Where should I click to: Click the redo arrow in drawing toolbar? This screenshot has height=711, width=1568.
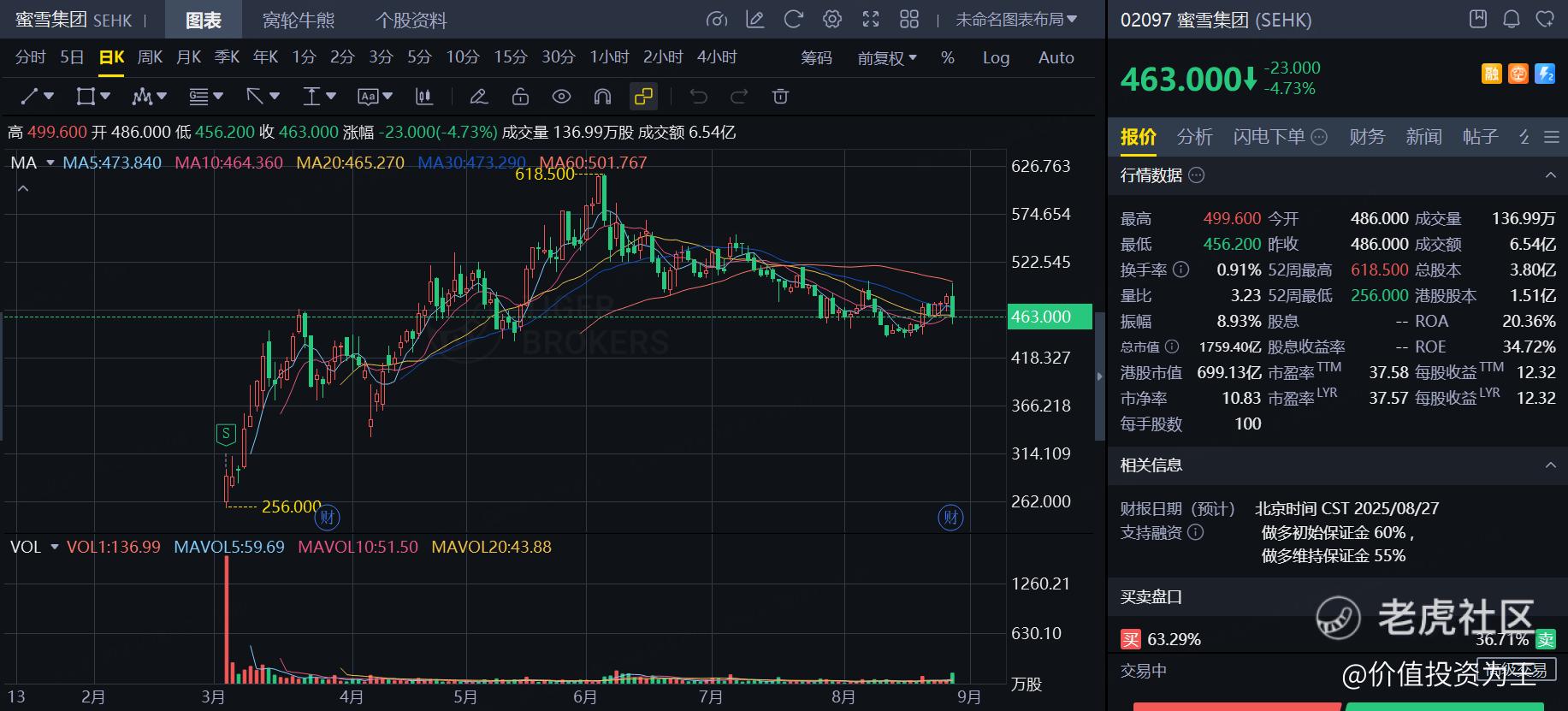pyautogui.click(x=739, y=97)
